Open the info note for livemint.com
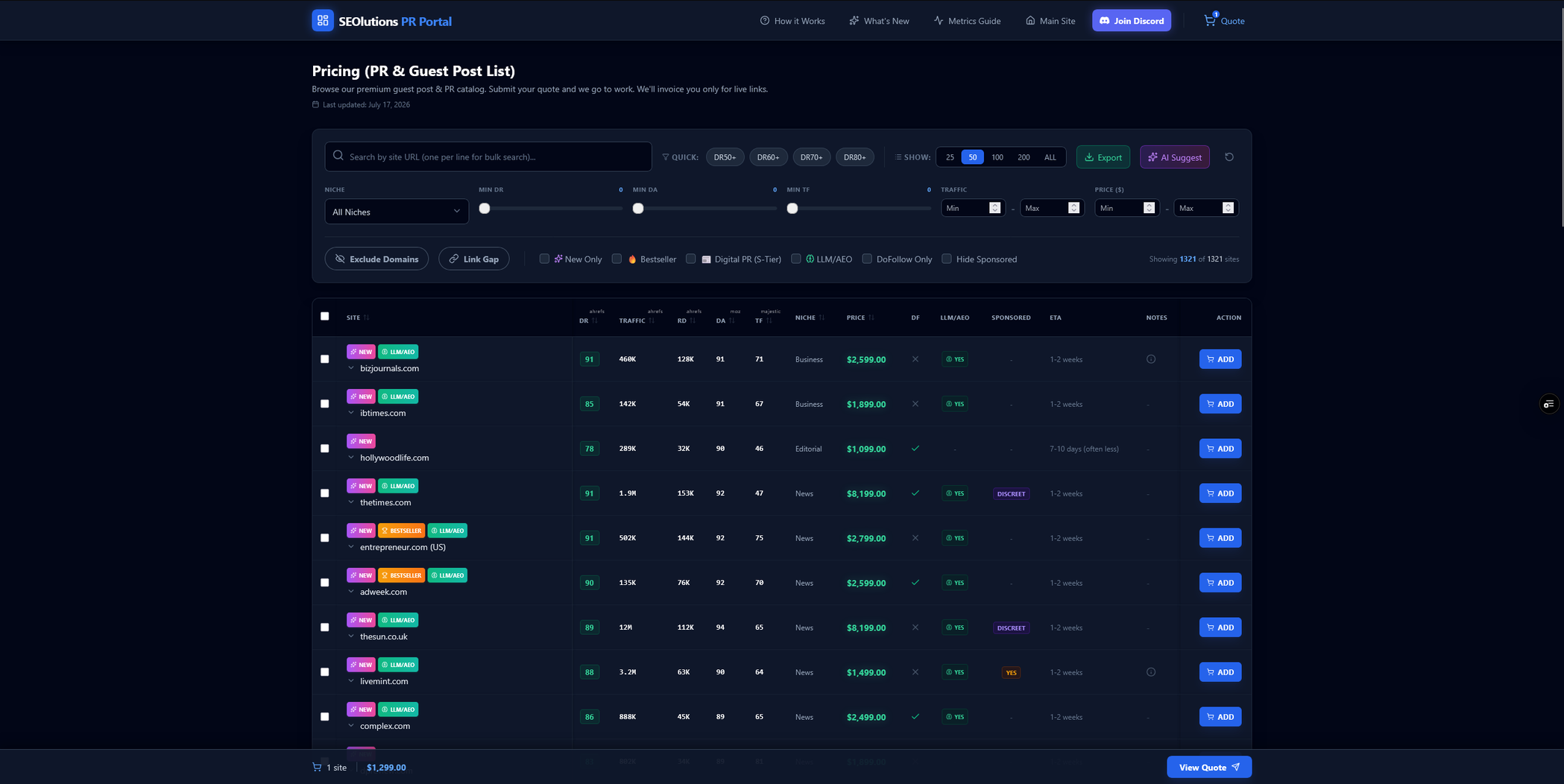Viewport: 1564px width, 784px height. coord(1151,672)
